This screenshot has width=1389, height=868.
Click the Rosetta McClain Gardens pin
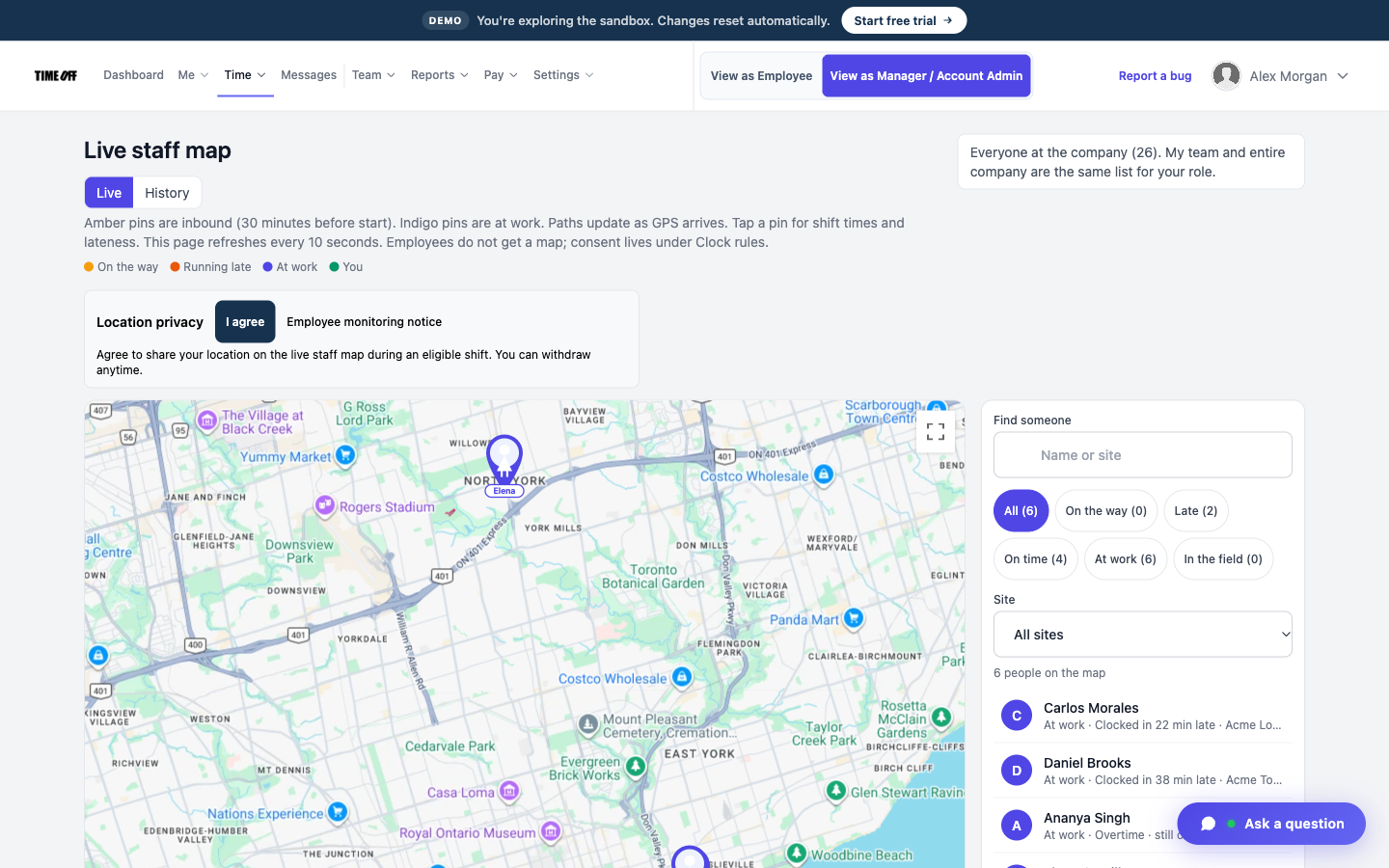(x=941, y=717)
